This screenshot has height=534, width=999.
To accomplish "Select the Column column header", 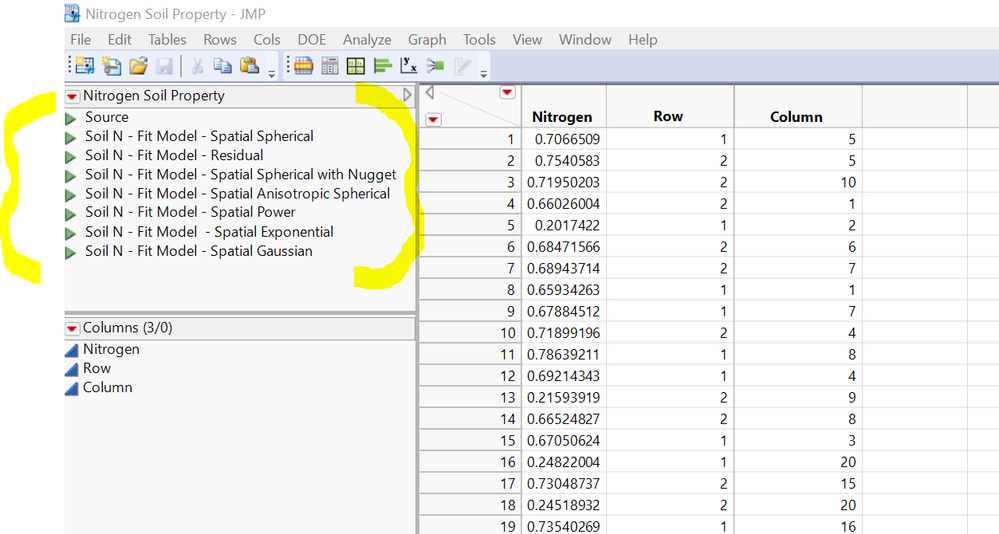I will tap(796, 117).
